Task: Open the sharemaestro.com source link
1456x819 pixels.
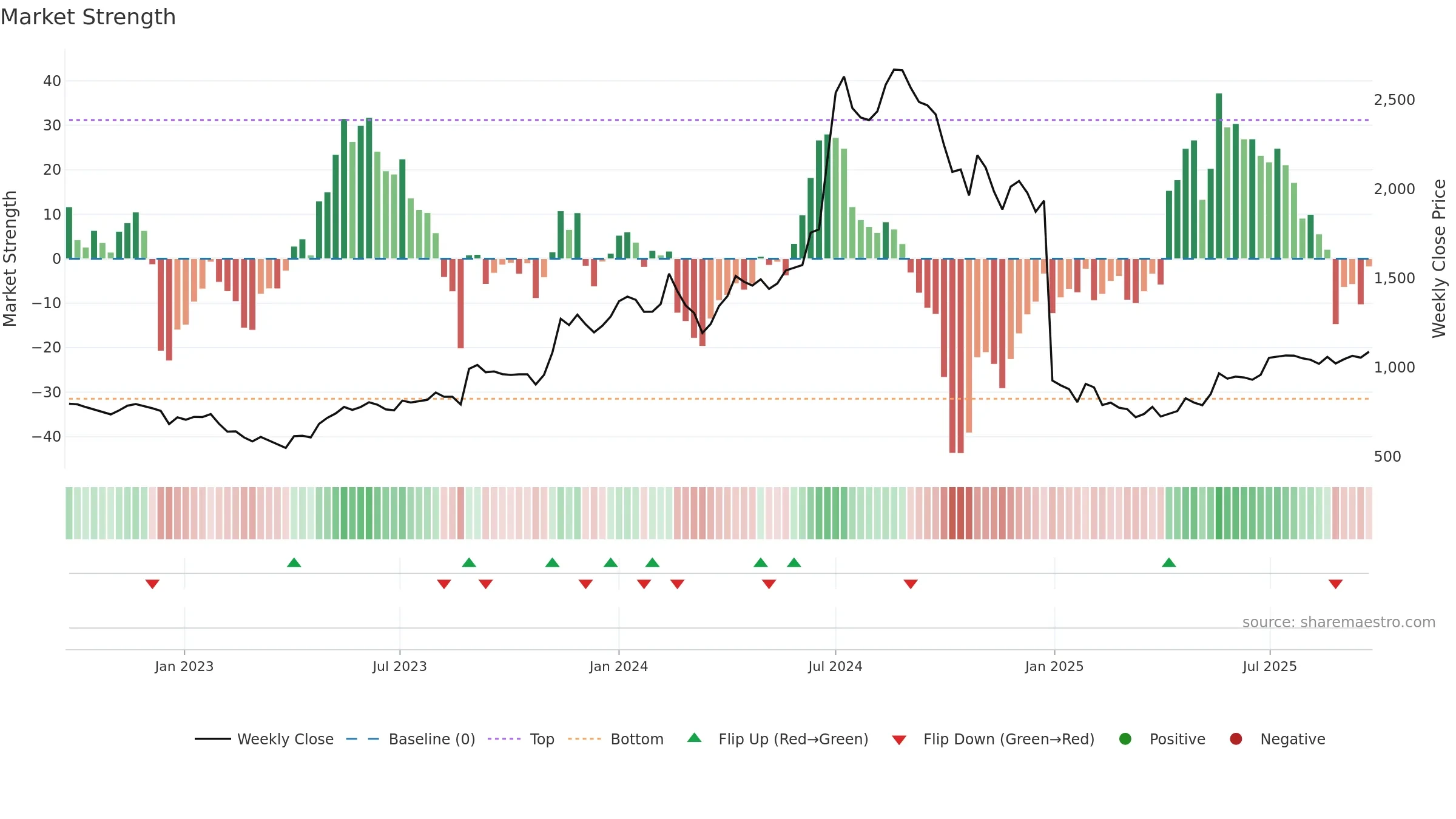Action: [x=1339, y=622]
